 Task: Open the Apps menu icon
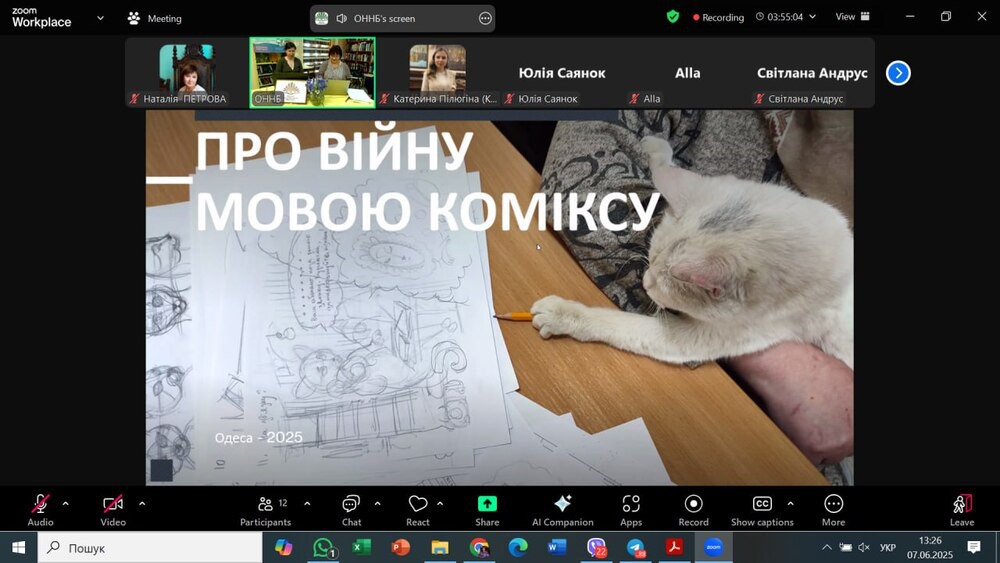pos(631,505)
